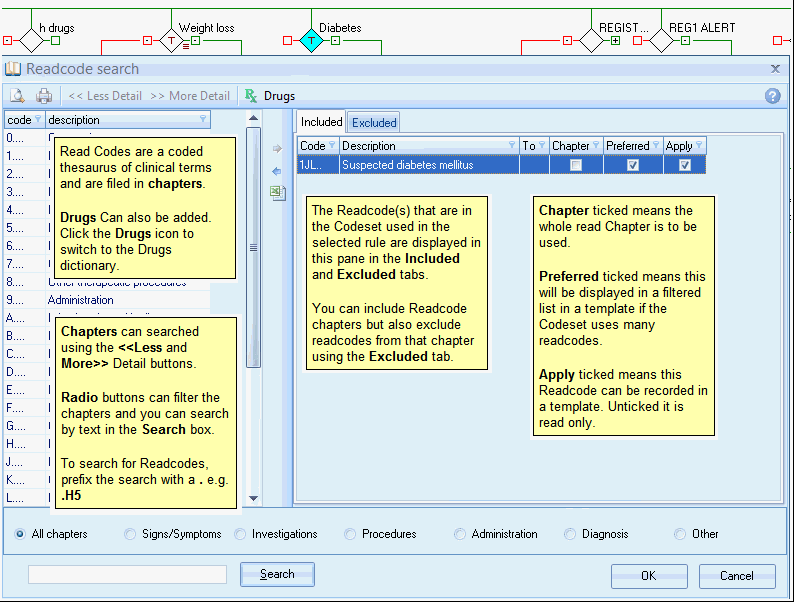
Task: Open the blue help question mark
Action: (772, 96)
